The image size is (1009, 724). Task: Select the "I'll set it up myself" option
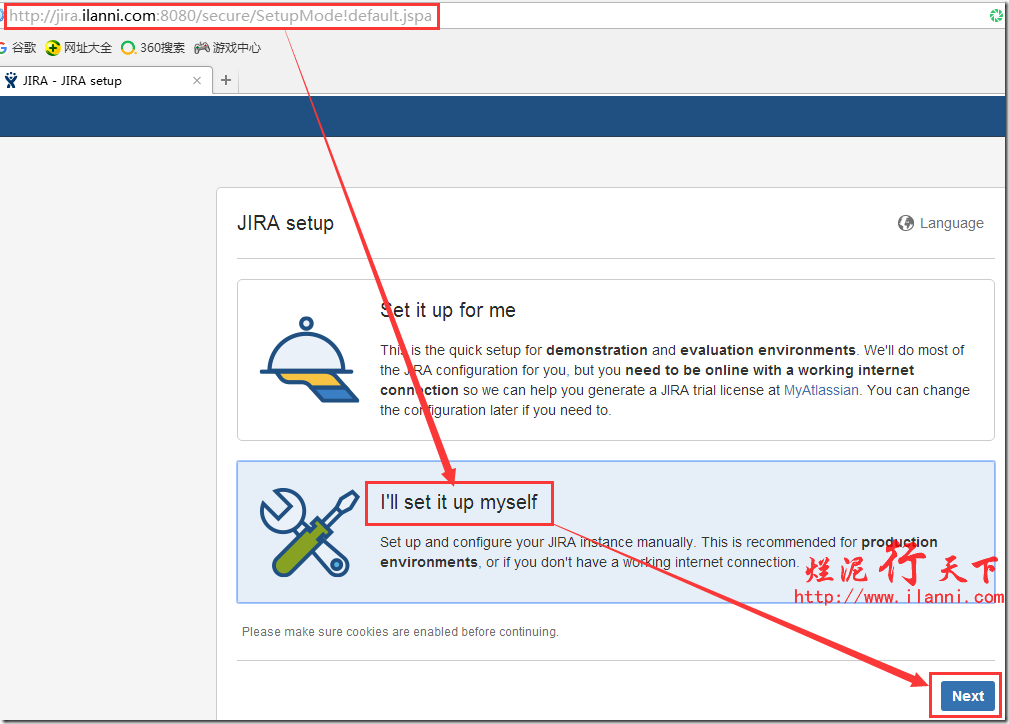tap(616, 532)
